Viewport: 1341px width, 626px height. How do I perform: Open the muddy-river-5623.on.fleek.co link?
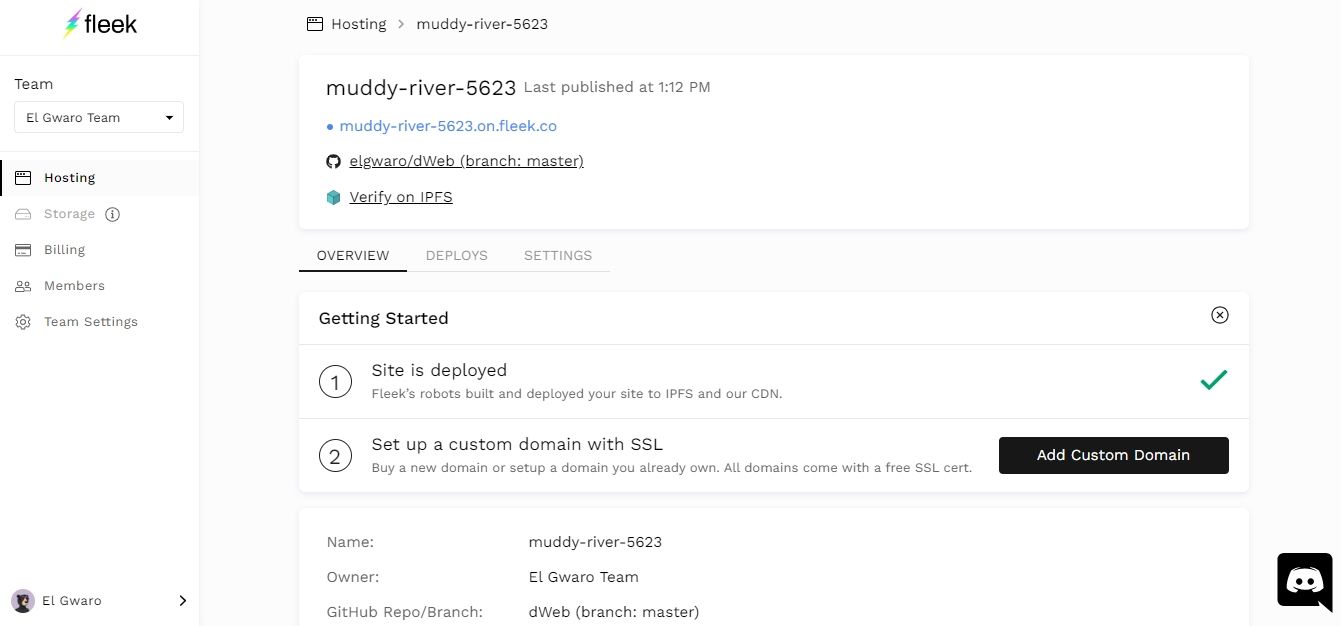point(447,126)
